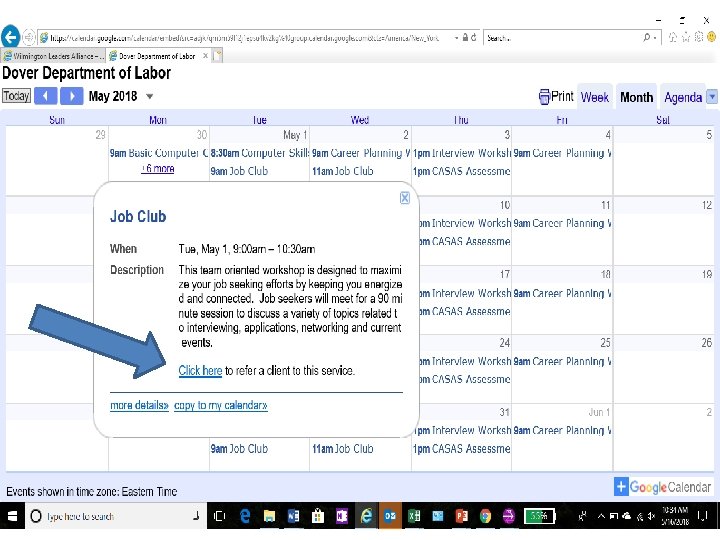Click the refresh icon in address bar
This screenshot has width=720, height=540.
pos(474,37)
